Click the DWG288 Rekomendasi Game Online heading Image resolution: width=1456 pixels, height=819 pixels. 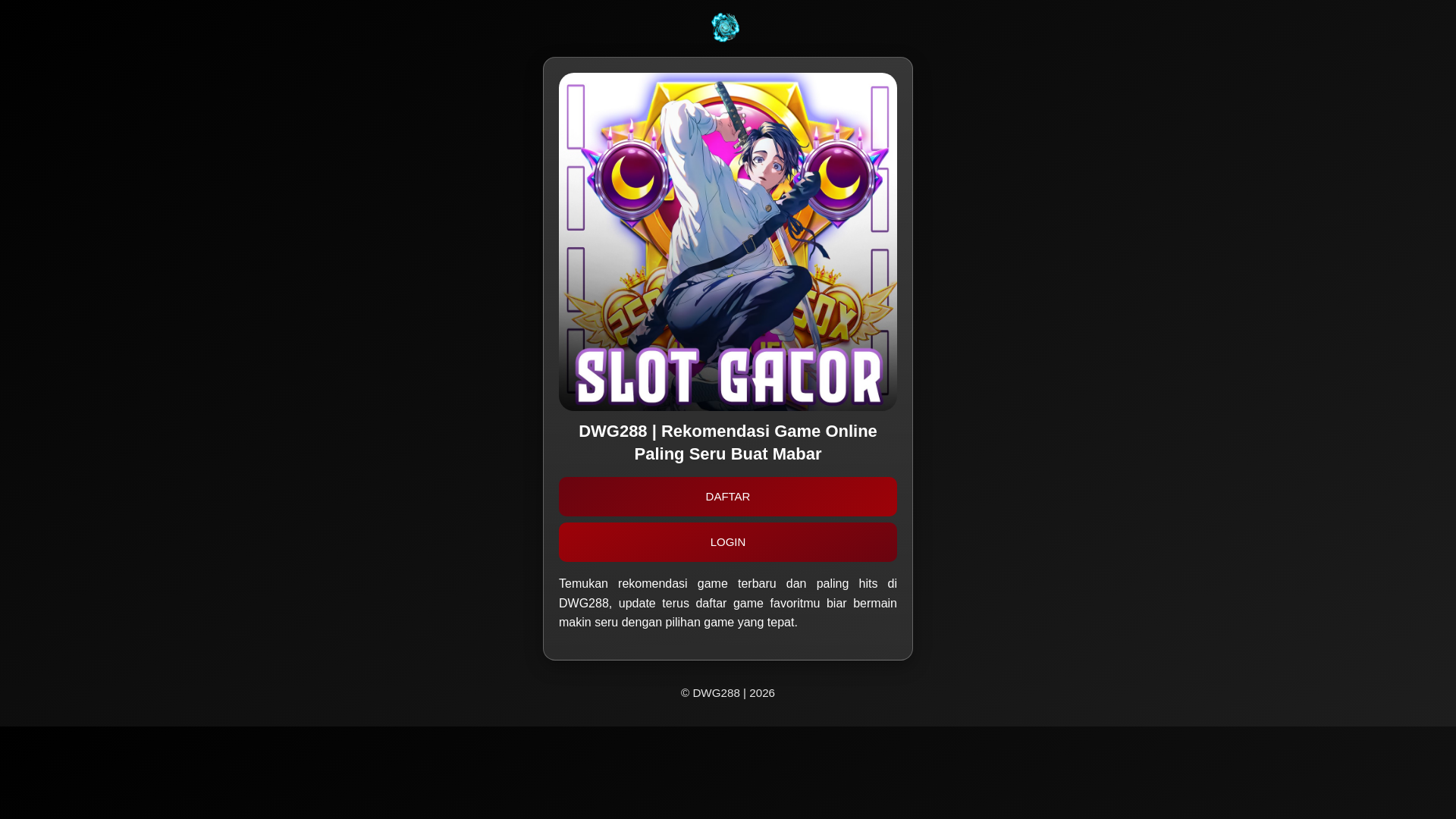click(728, 442)
